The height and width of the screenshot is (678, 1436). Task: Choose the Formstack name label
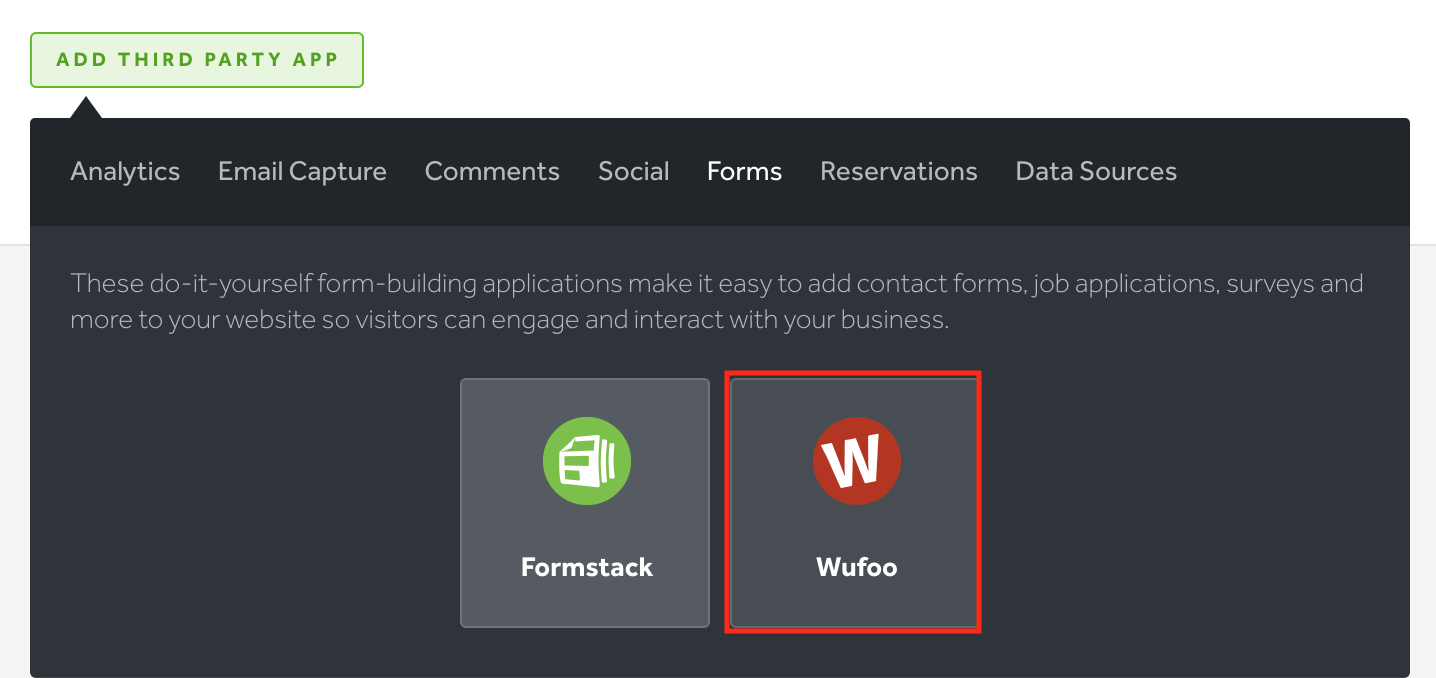(x=587, y=567)
